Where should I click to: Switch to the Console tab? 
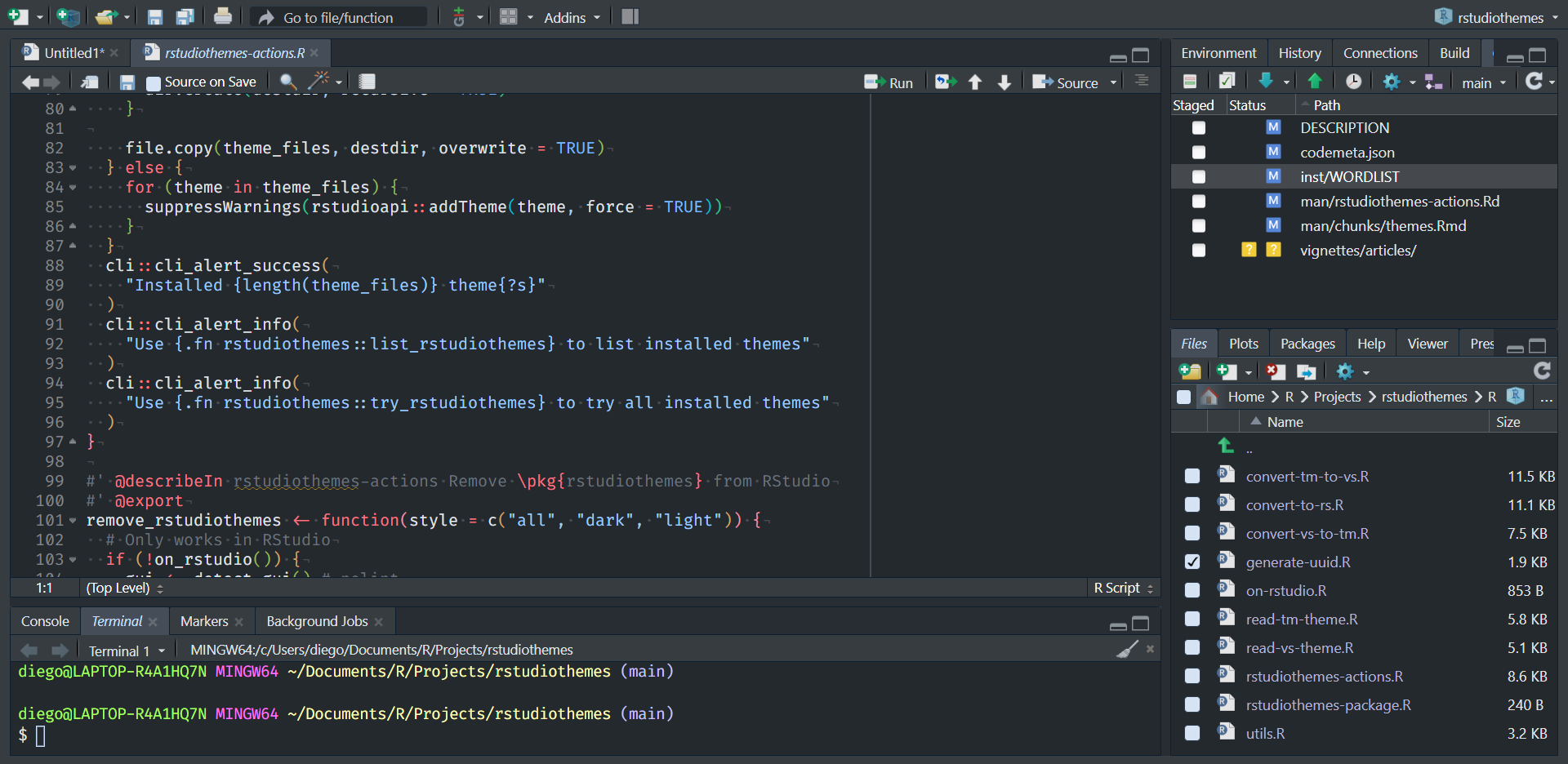[x=45, y=621]
